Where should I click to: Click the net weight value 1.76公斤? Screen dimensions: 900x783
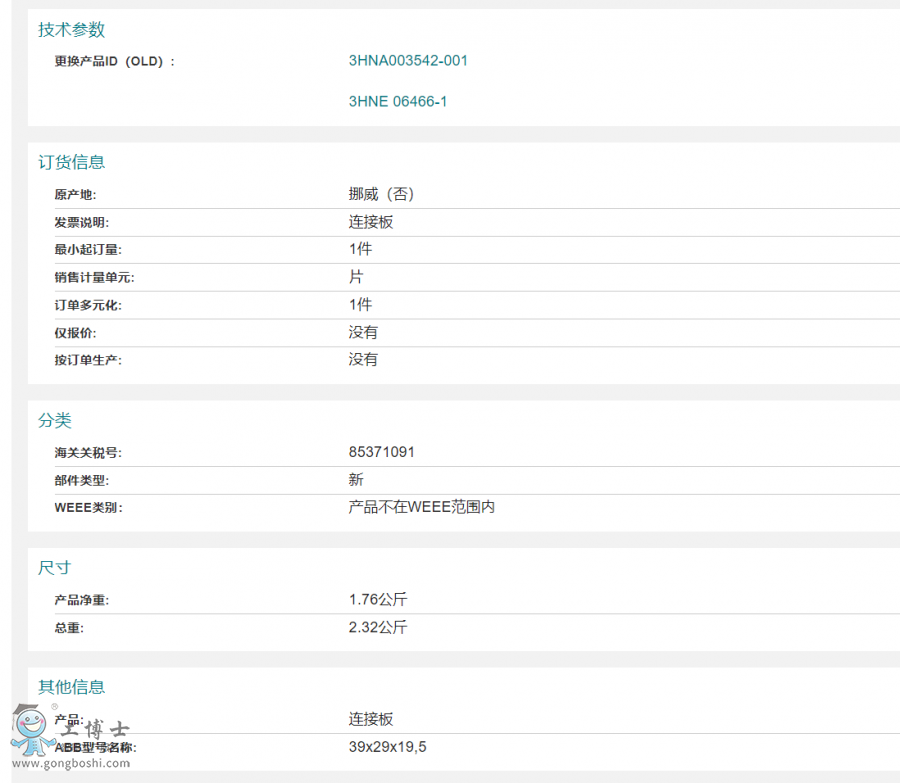coord(378,600)
